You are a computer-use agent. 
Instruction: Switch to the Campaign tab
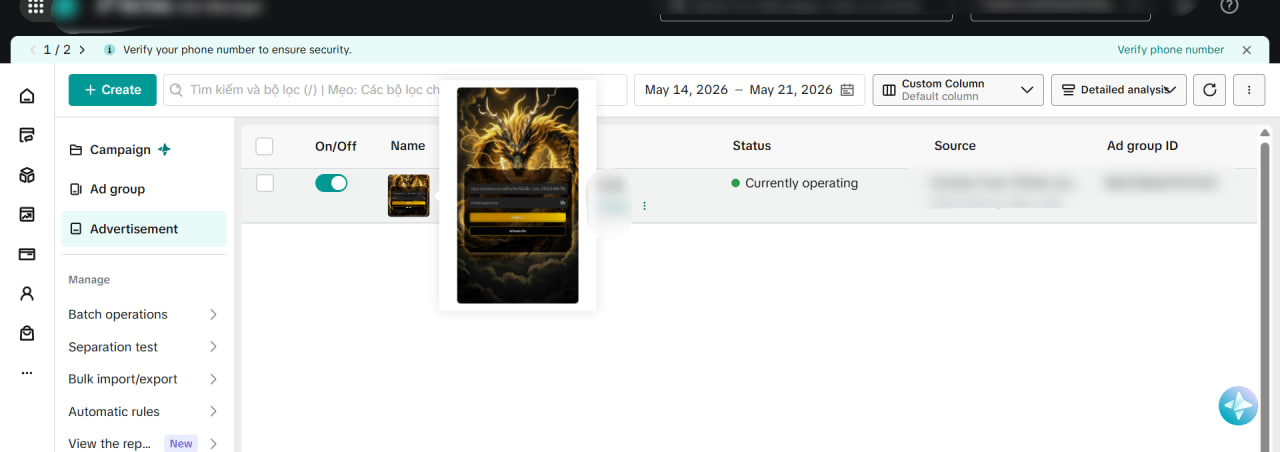click(x=143, y=149)
